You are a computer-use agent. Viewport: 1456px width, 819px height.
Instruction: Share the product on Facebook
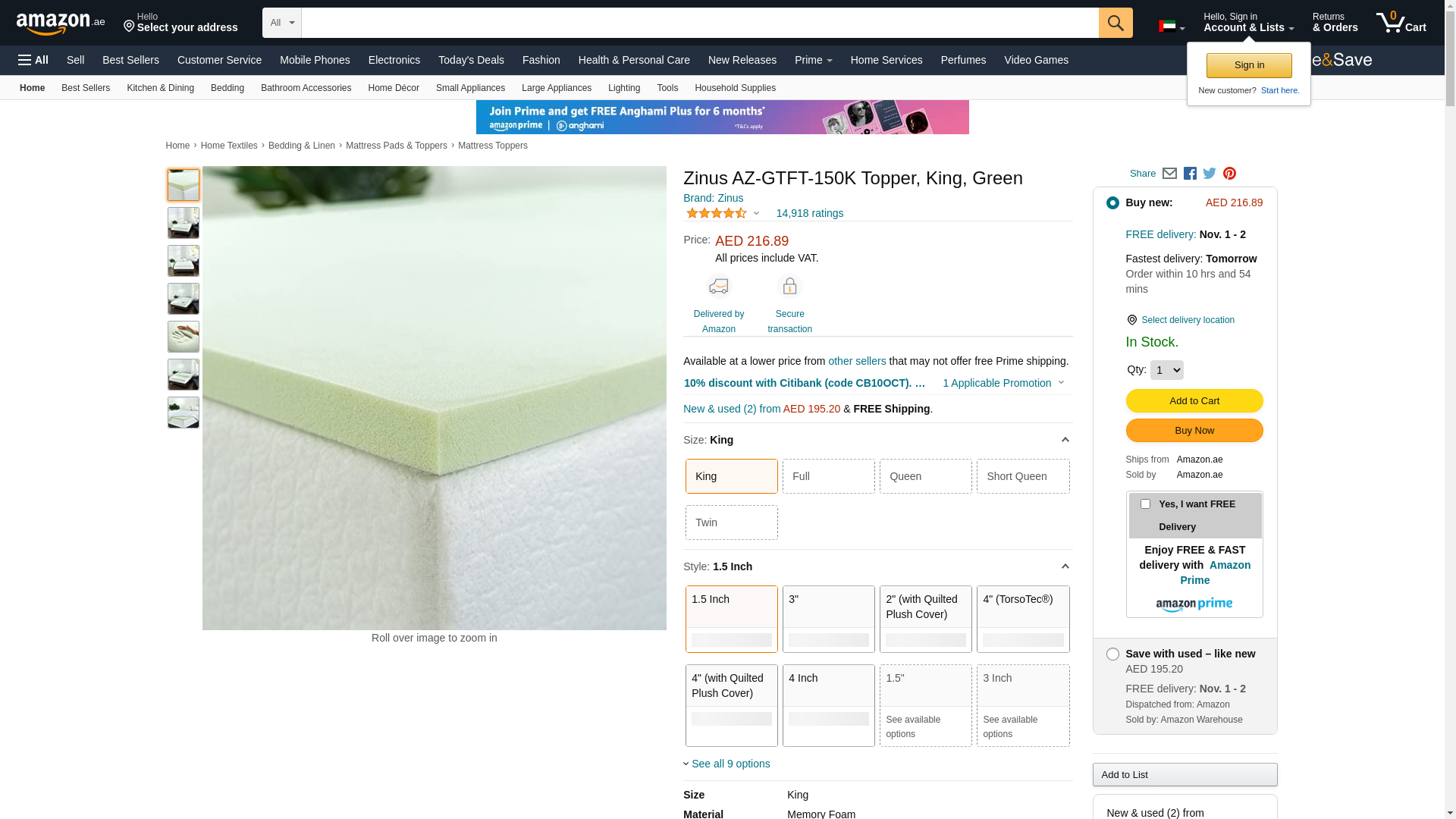tap(1190, 174)
